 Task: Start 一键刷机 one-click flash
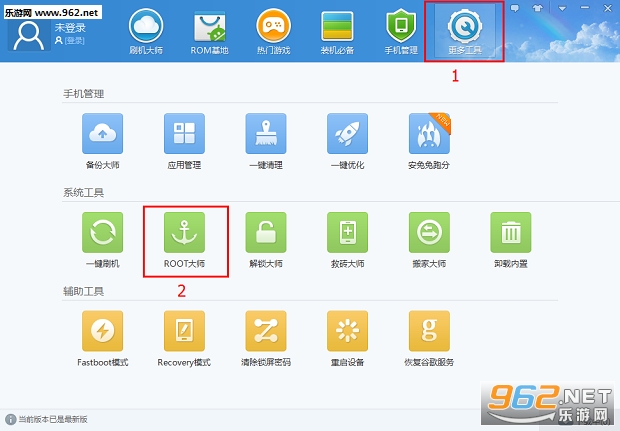pos(103,233)
